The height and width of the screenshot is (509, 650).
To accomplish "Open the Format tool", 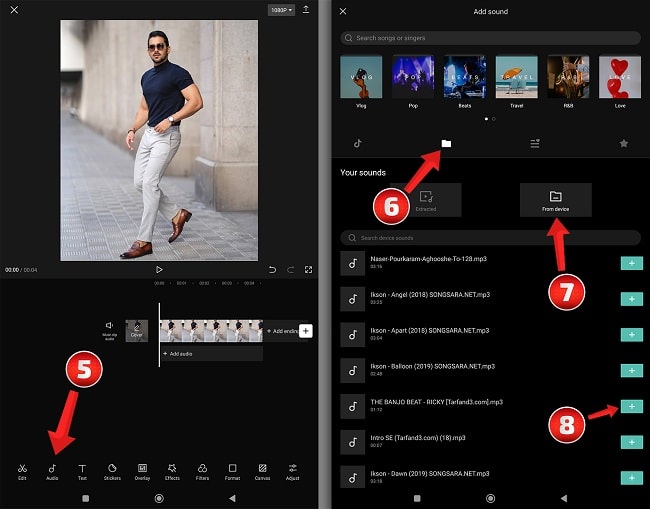I will pyautogui.click(x=232, y=472).
